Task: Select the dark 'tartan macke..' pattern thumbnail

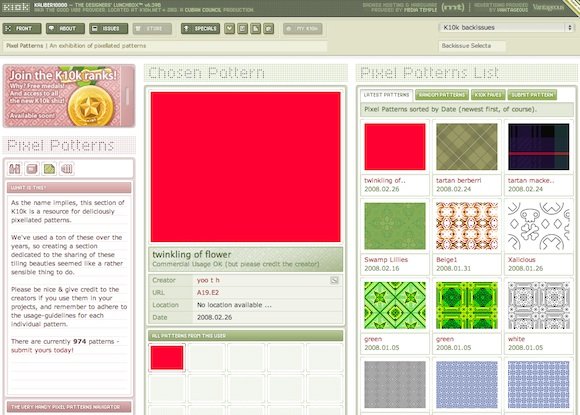Action: point(539,147)
